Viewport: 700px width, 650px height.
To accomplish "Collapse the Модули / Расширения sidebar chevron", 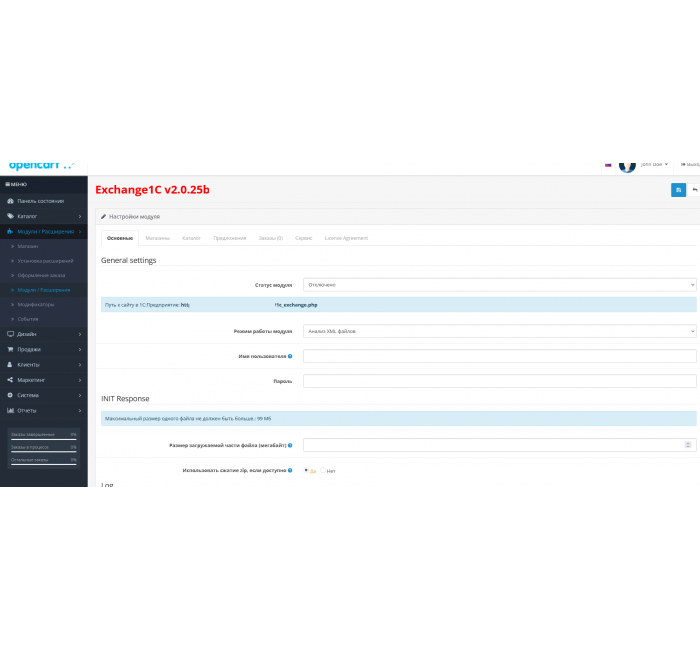I will pyautogui.click(x=80, y=232).
